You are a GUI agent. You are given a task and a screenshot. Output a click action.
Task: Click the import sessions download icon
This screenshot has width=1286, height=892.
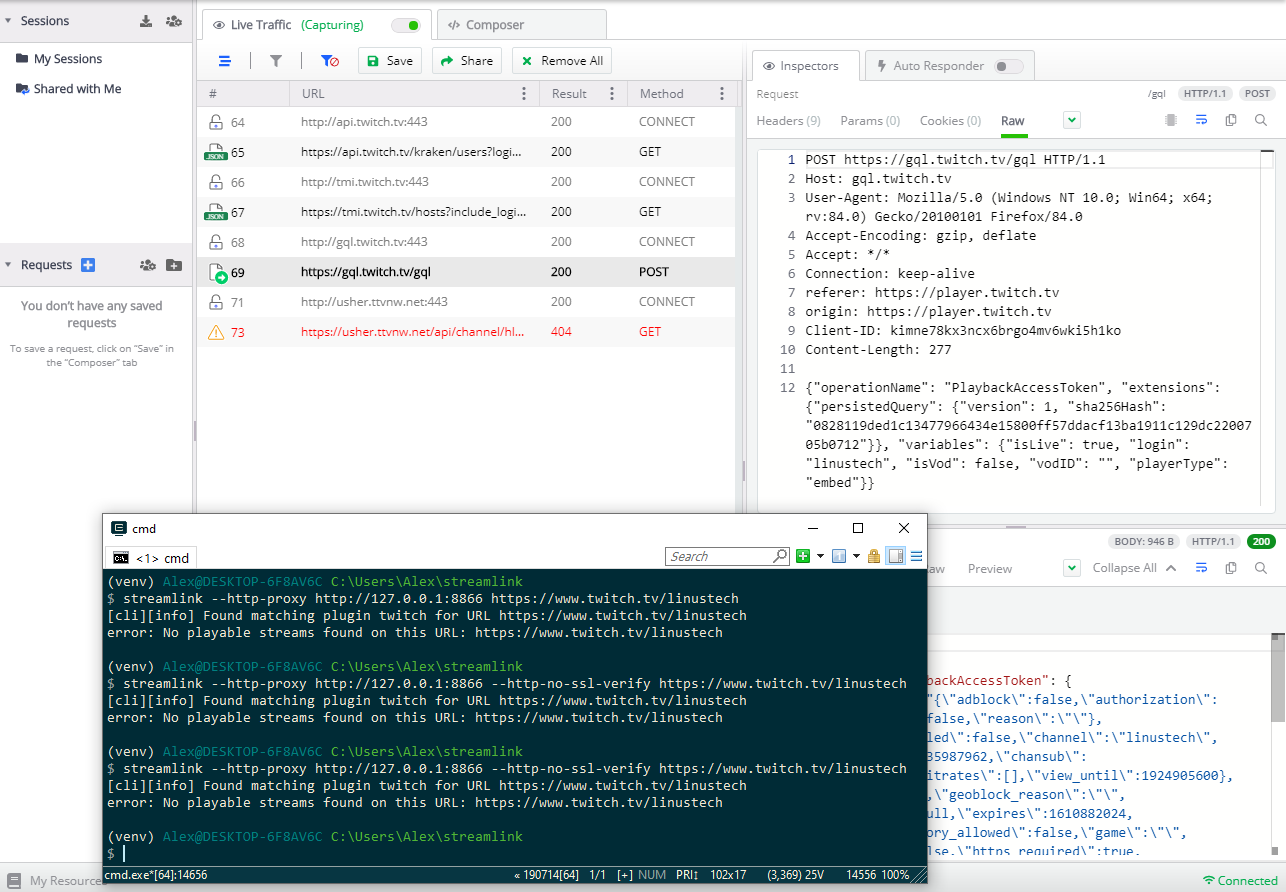(x=147, y=20)
